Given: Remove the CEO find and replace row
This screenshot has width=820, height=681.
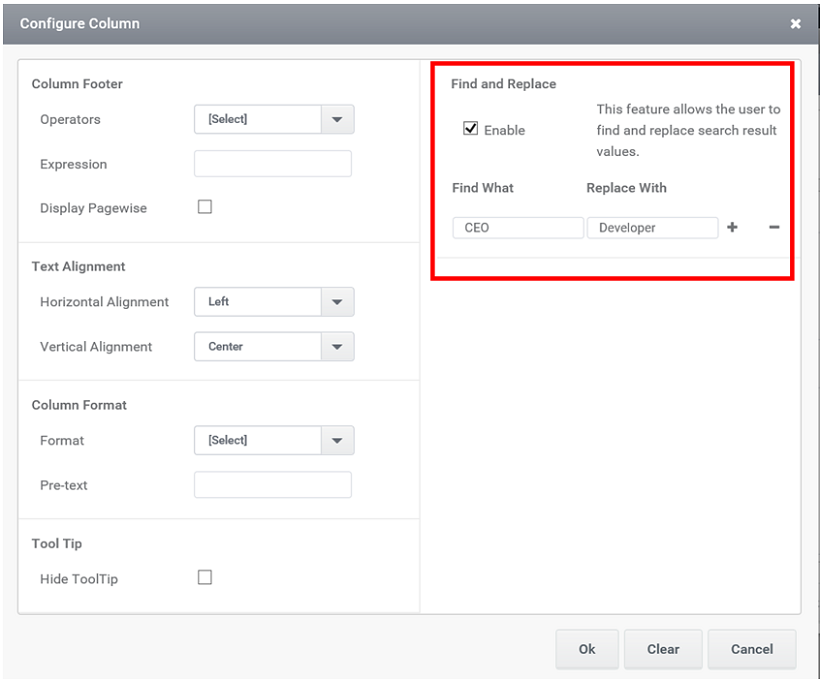Looking at the screenshot, I should pyautogui.click(x=774, y=227).
